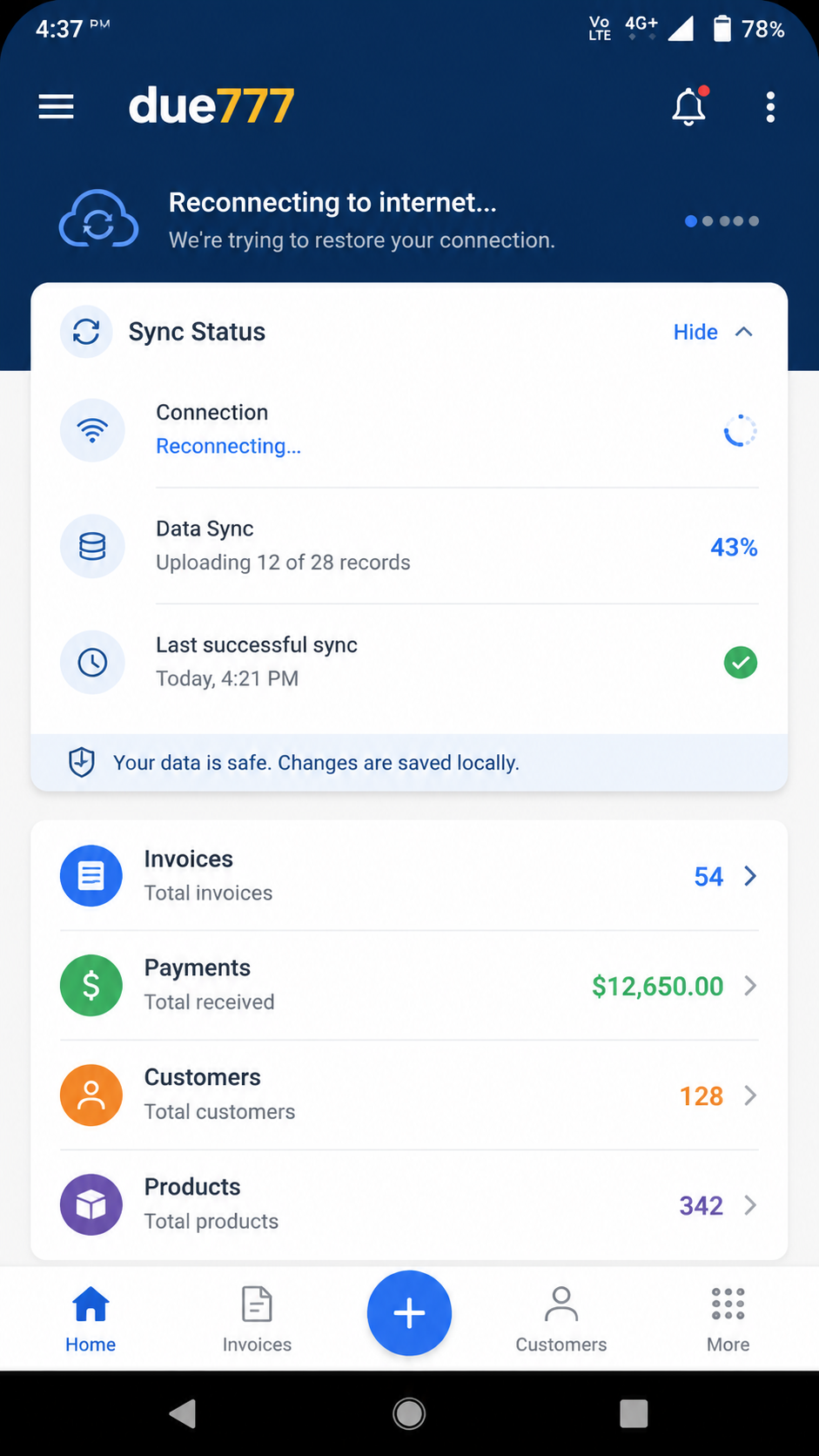The height and width of the screenshot is (1456, 819).
Task: Tap the Connection wifi icon
Action: [92, 430]
